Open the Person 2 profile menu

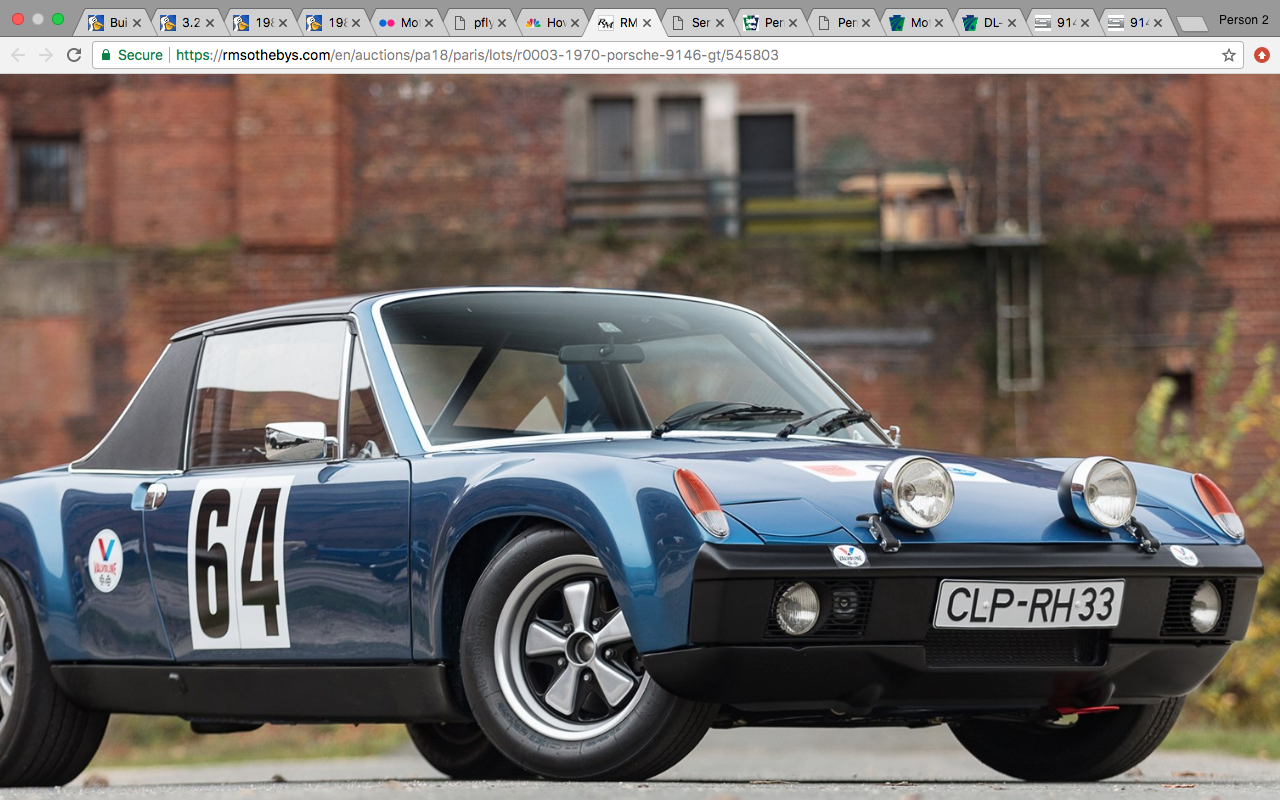(x=1243, y=20)
